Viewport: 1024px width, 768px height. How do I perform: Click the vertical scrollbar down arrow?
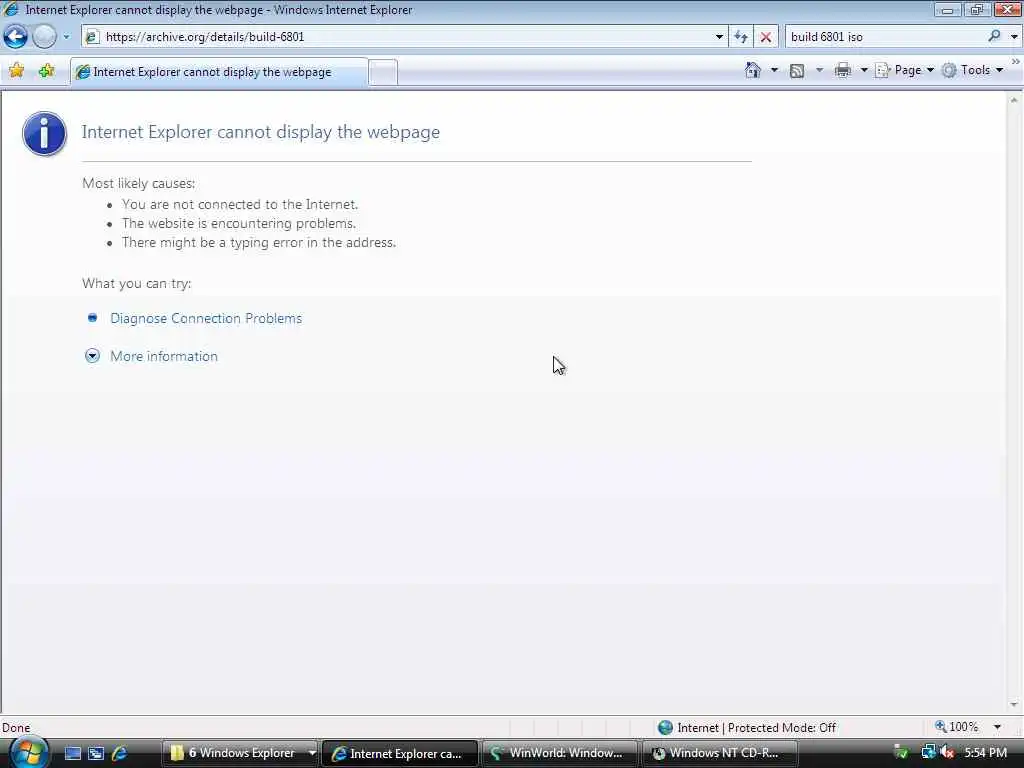pos(1014,704)
